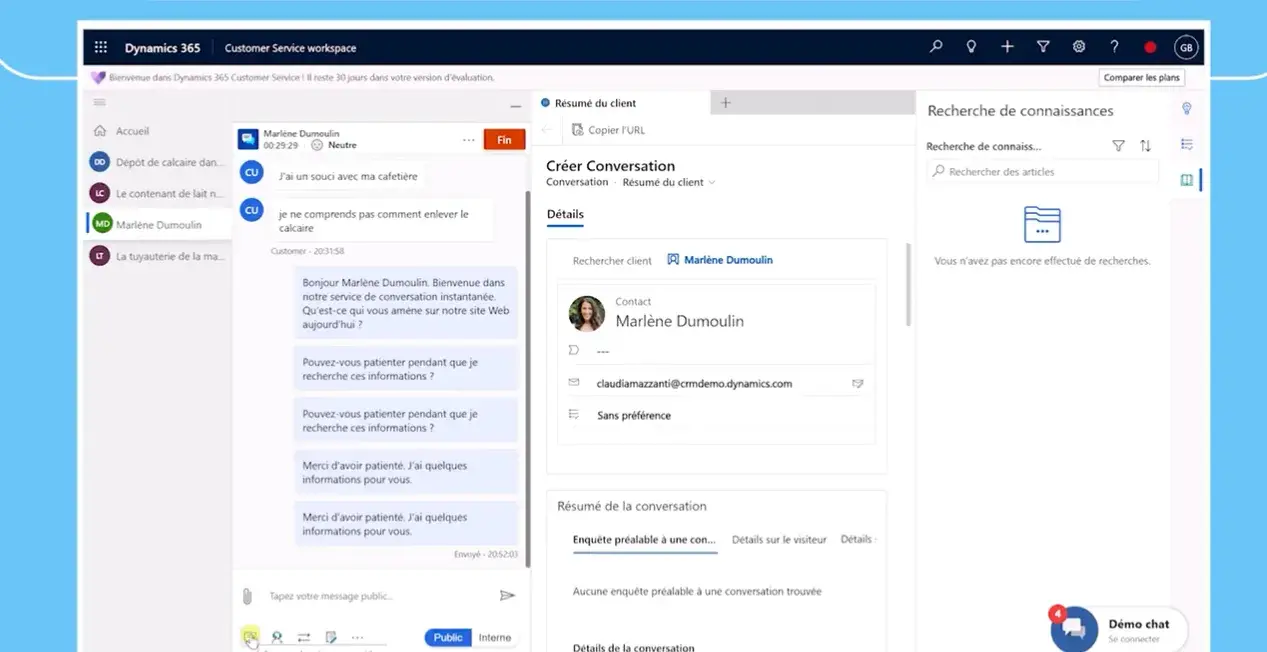Click the Customer Service workspace title
Screen dimensions: 1267x652
coord(290,48)
